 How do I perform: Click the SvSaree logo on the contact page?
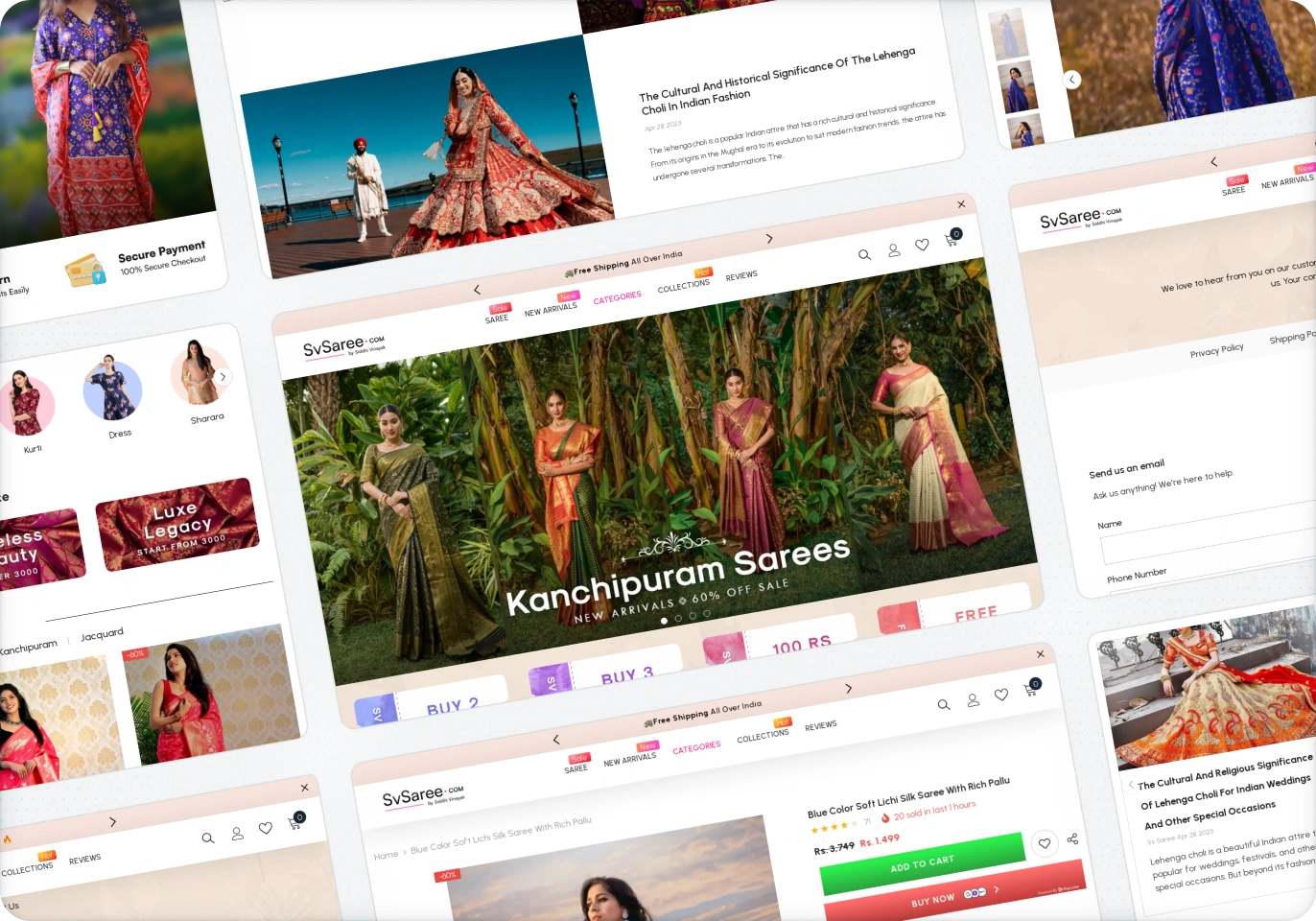click(1080, 220)
